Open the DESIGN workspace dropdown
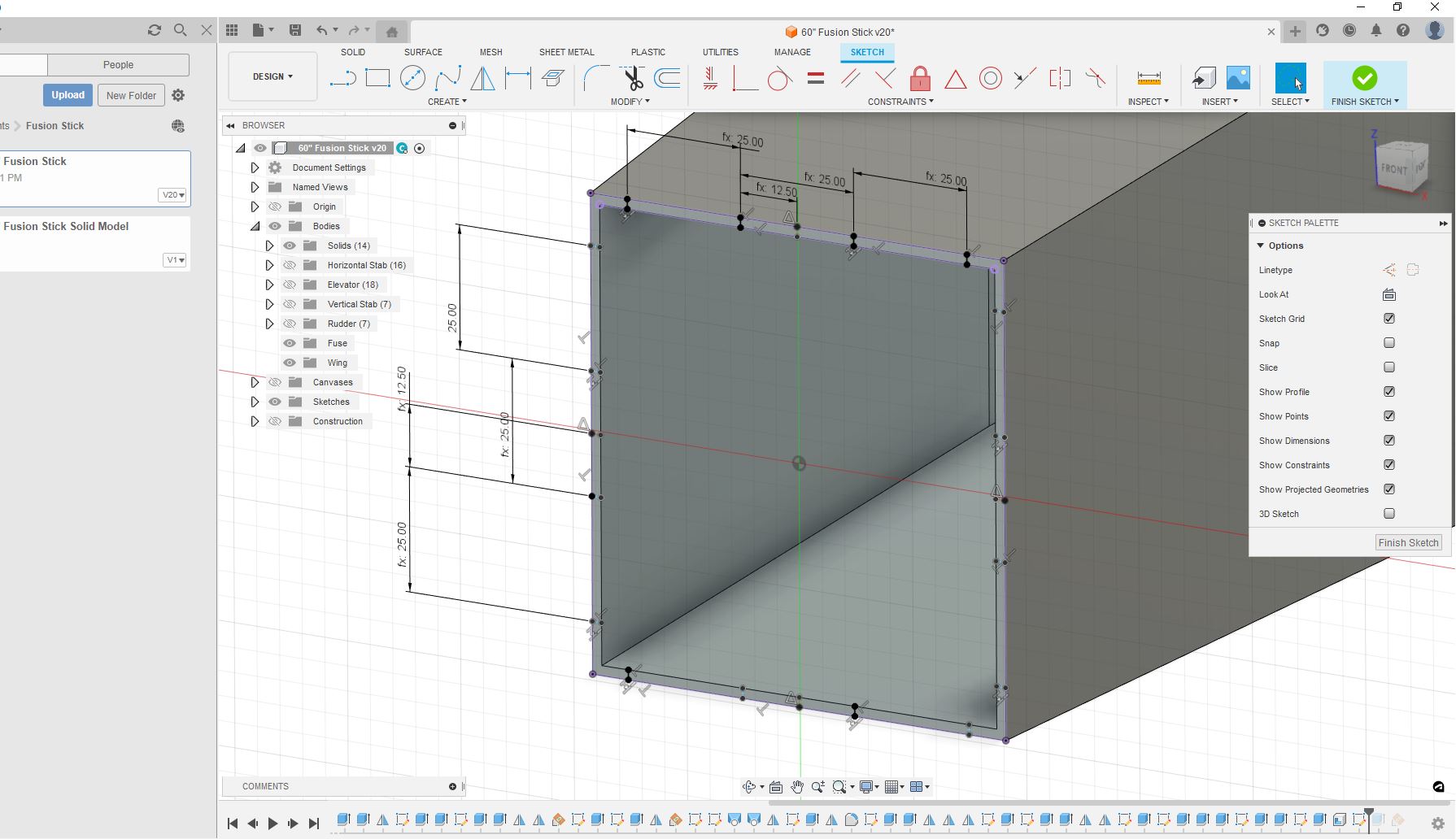This screenshot has width=1456, height=839. (272, 76)
